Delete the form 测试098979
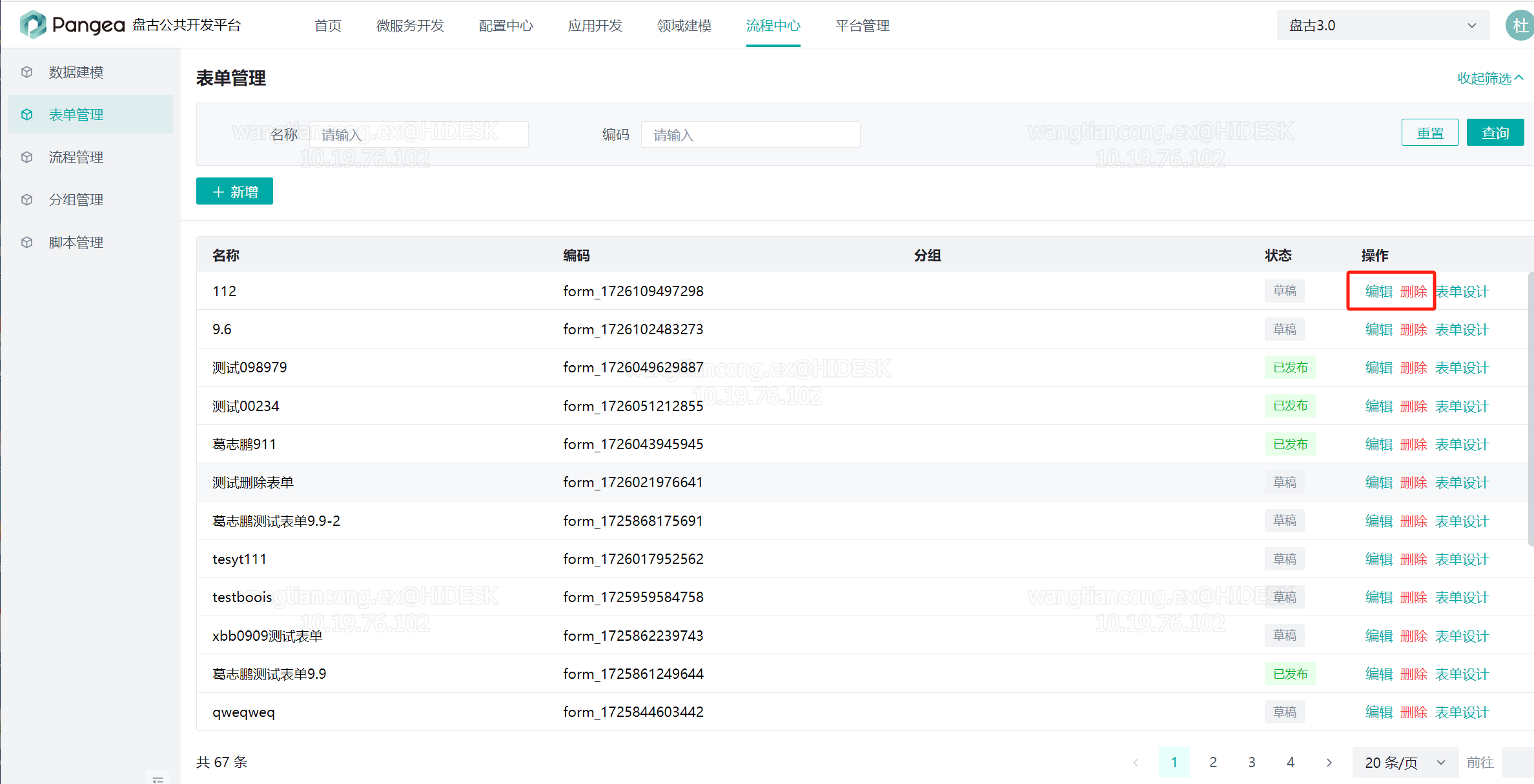 point(1414,367)
